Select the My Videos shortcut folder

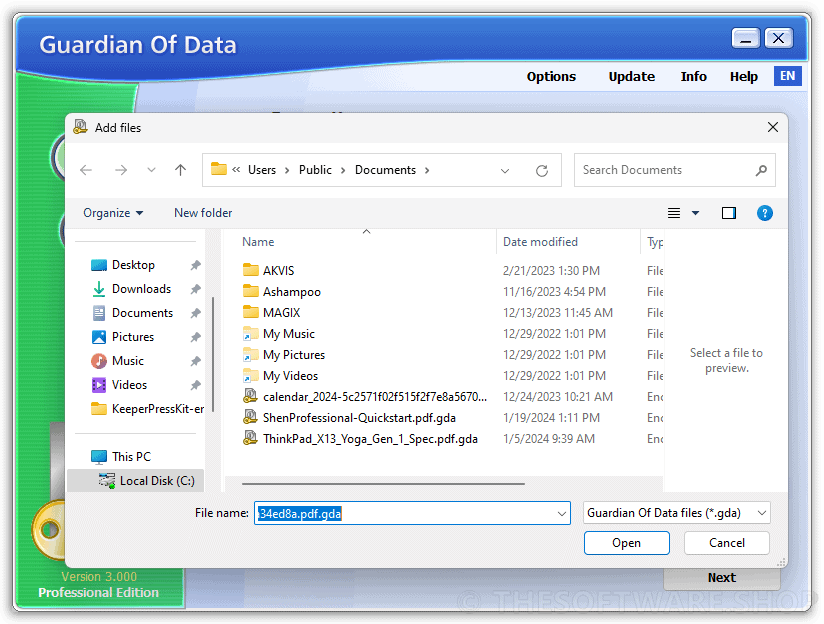tap(290, 376)
